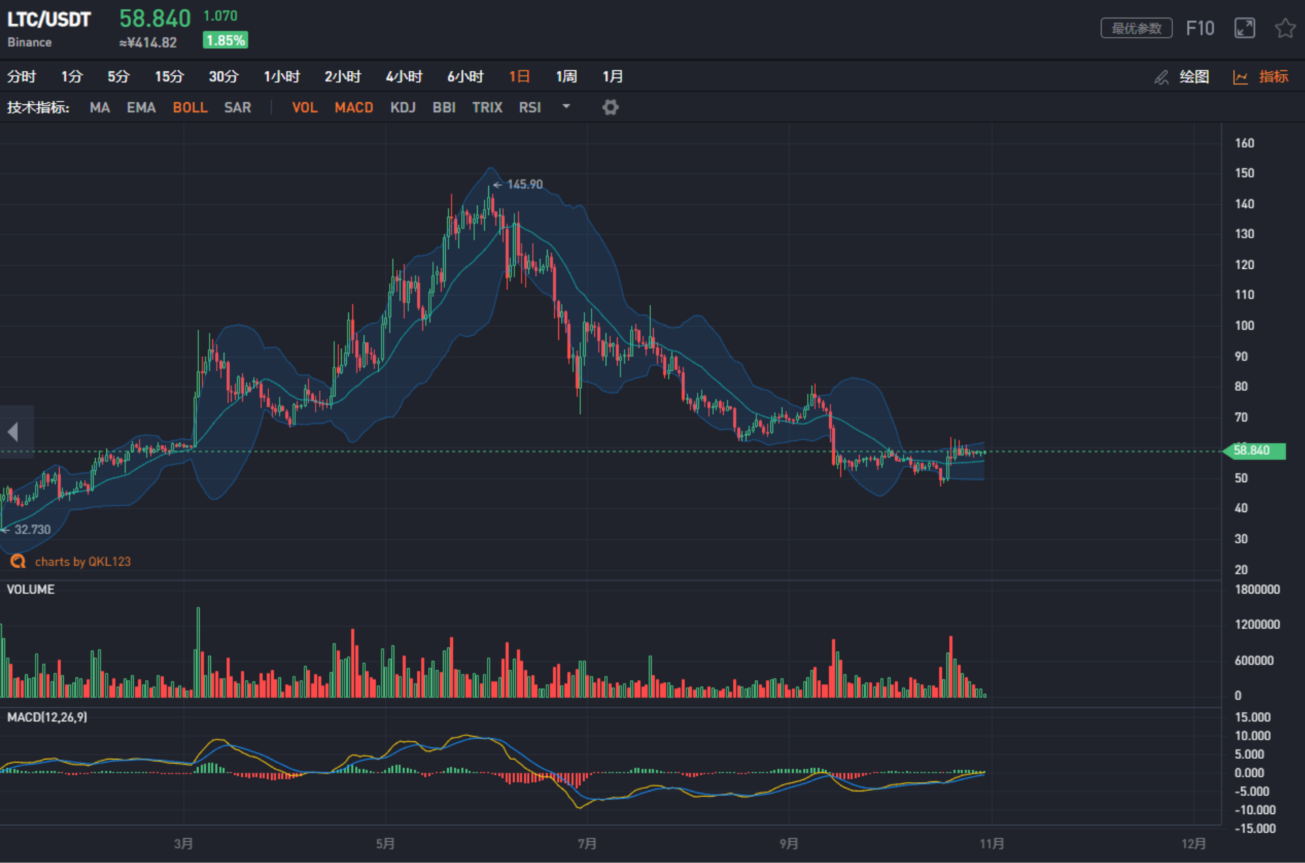
Task: Expand the more indicators dropdown arrow
Action: (x=566, y=107)
